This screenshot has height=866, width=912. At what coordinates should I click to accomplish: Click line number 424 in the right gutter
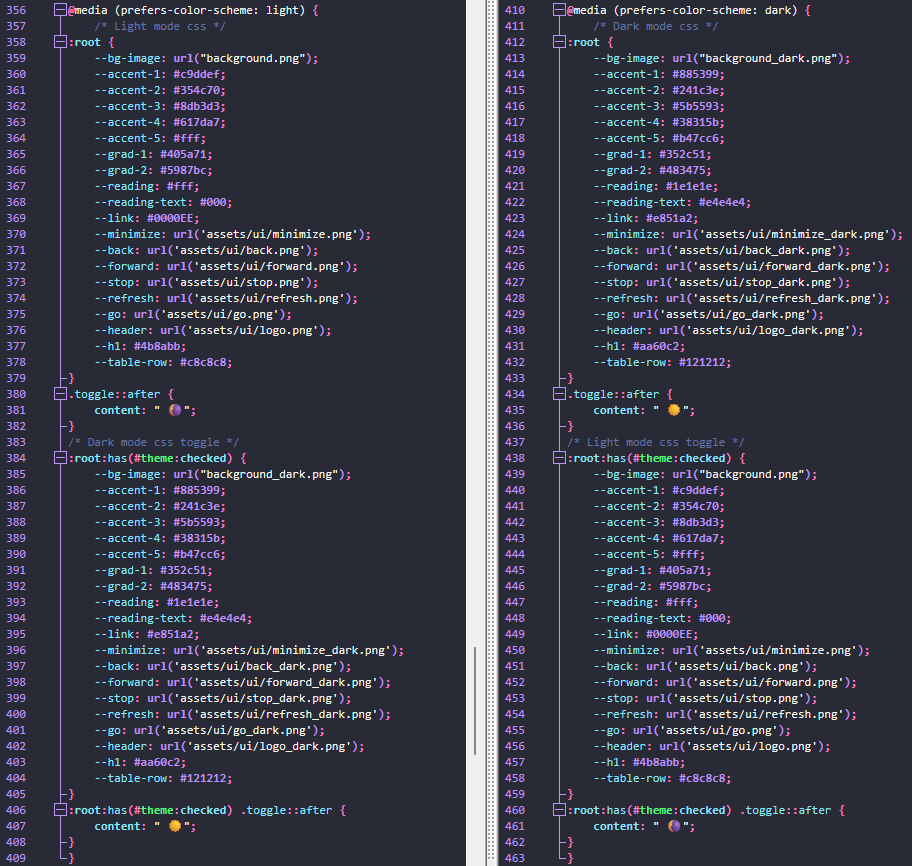[x=514, y=234]
